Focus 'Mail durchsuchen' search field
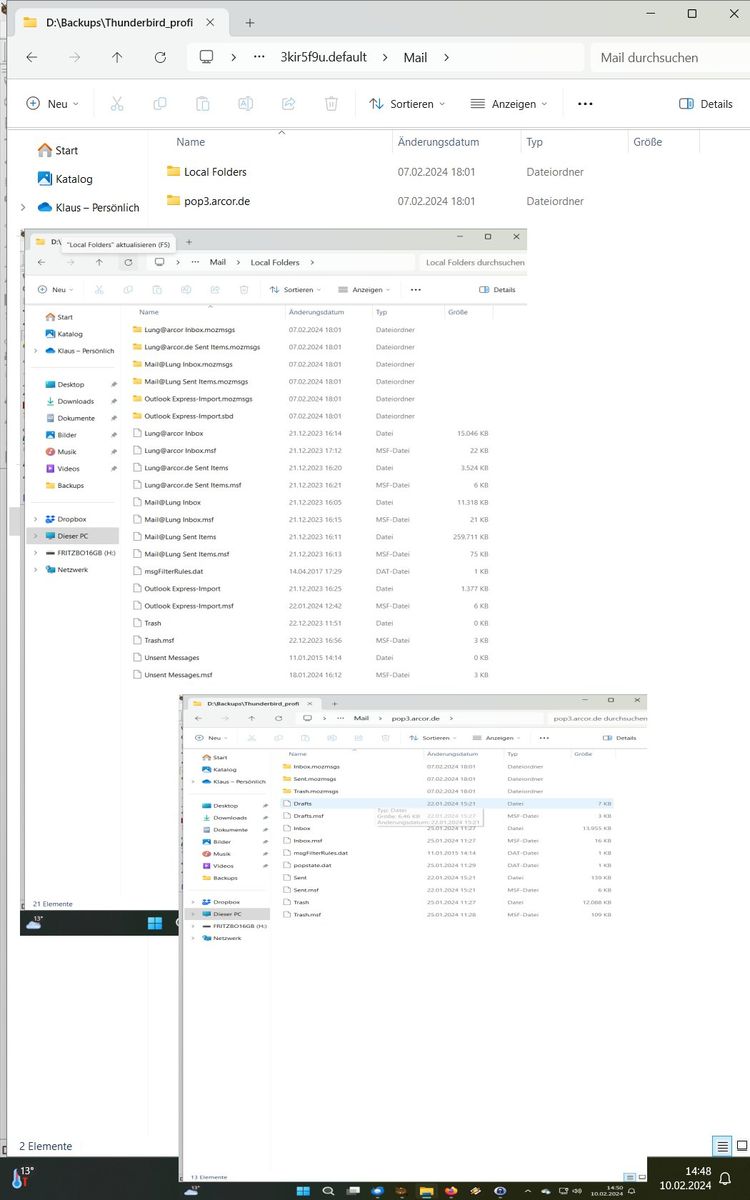The height and width of the screenshot is (1200, 750). [x=668, y=58]
